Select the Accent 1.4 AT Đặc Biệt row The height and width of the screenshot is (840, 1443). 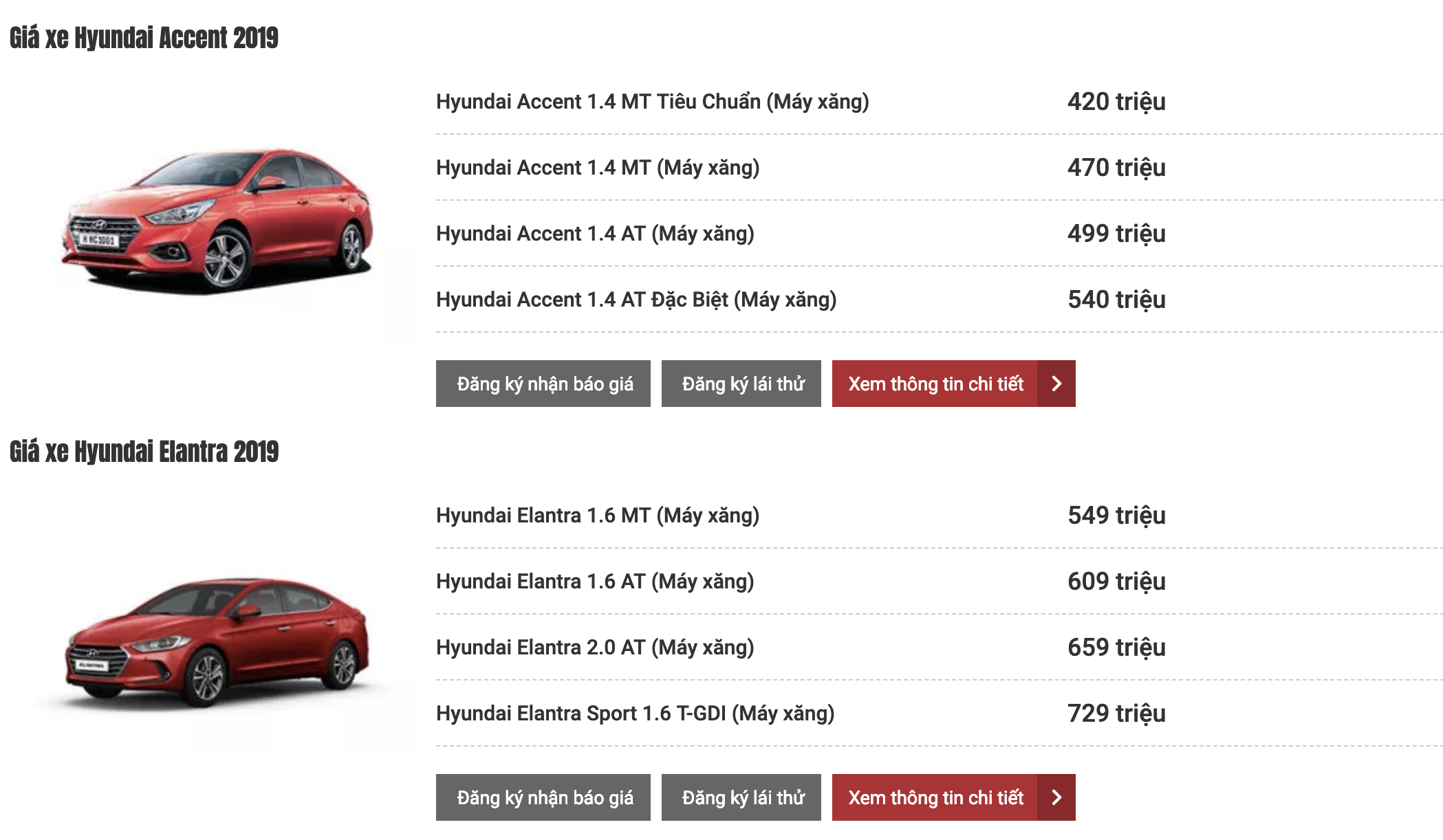click(x=636, y=300)
